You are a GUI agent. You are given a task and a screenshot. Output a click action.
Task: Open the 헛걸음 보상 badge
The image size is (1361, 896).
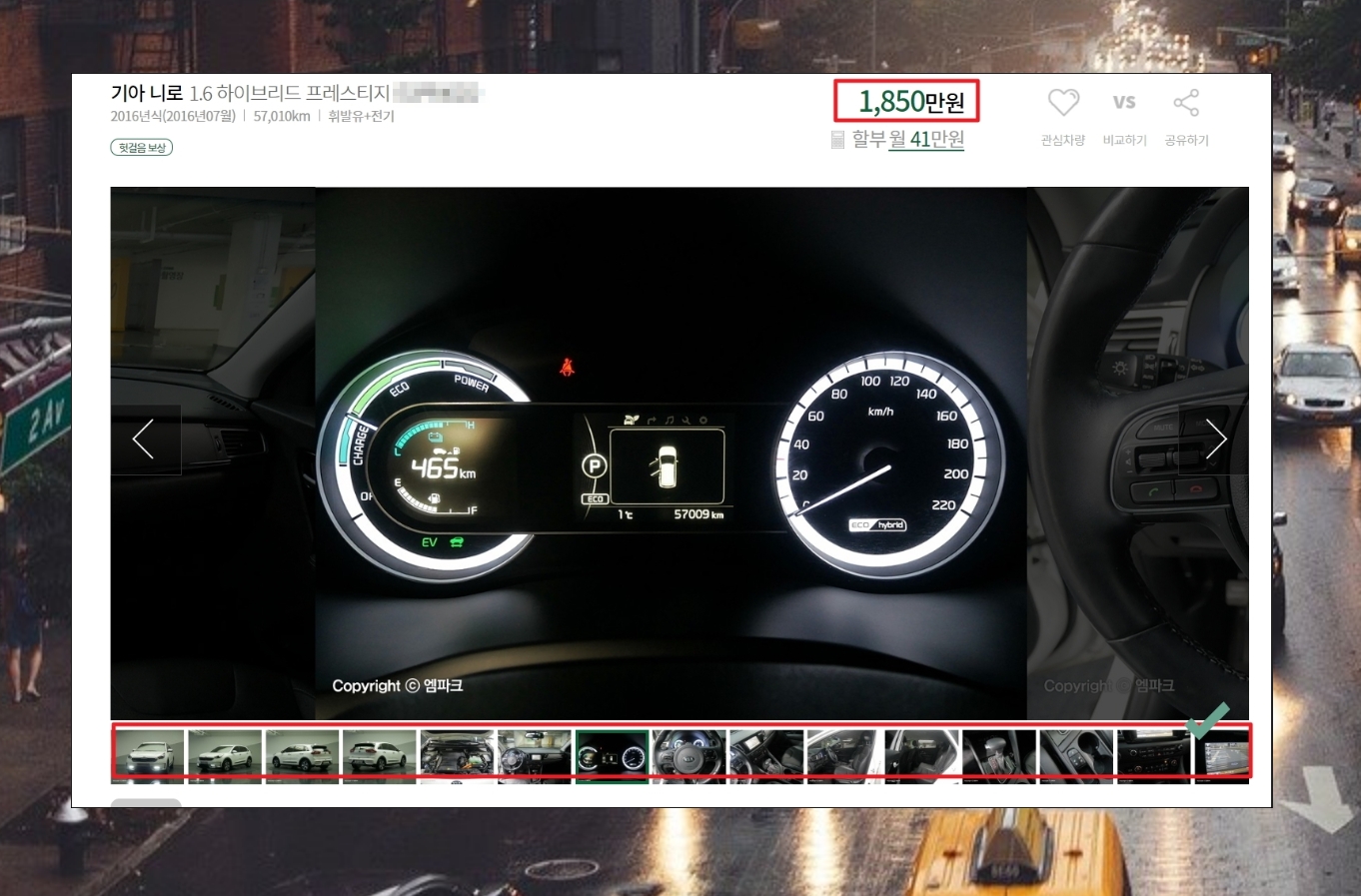(x=141, y=148)
